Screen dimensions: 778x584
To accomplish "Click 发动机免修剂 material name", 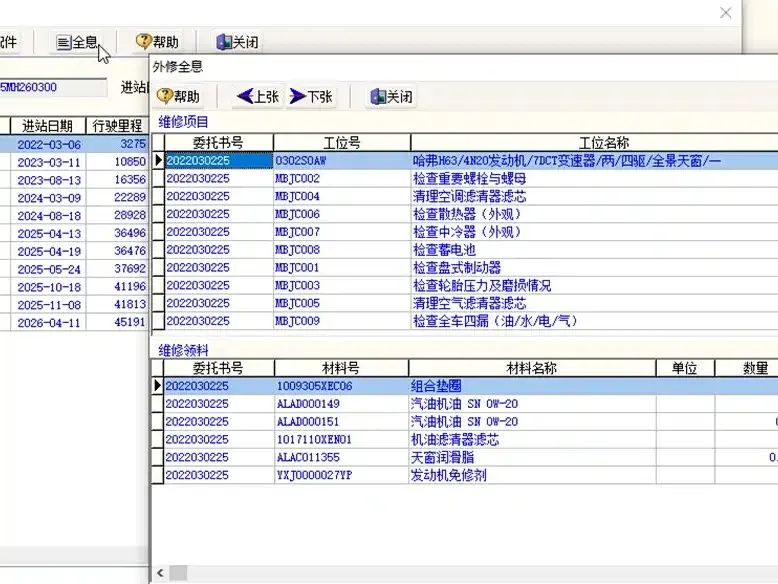I will click(449, 475).
